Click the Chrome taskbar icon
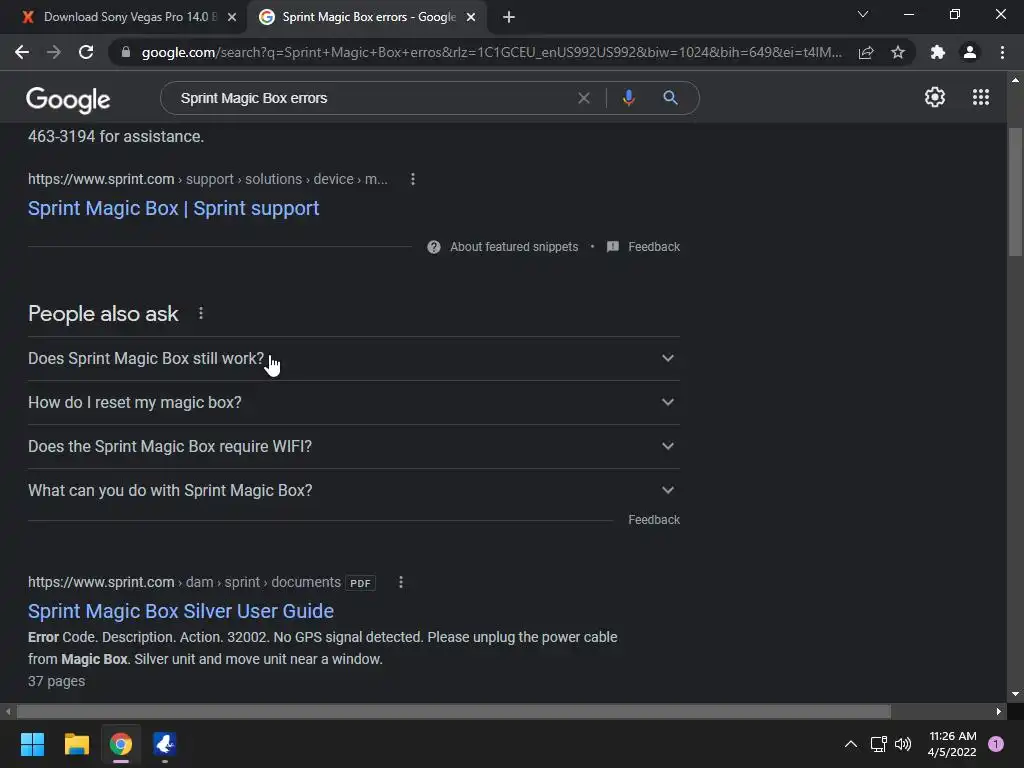Viewport: 1024px width, 768px height. pyautogui.click(x=121, y=744)
